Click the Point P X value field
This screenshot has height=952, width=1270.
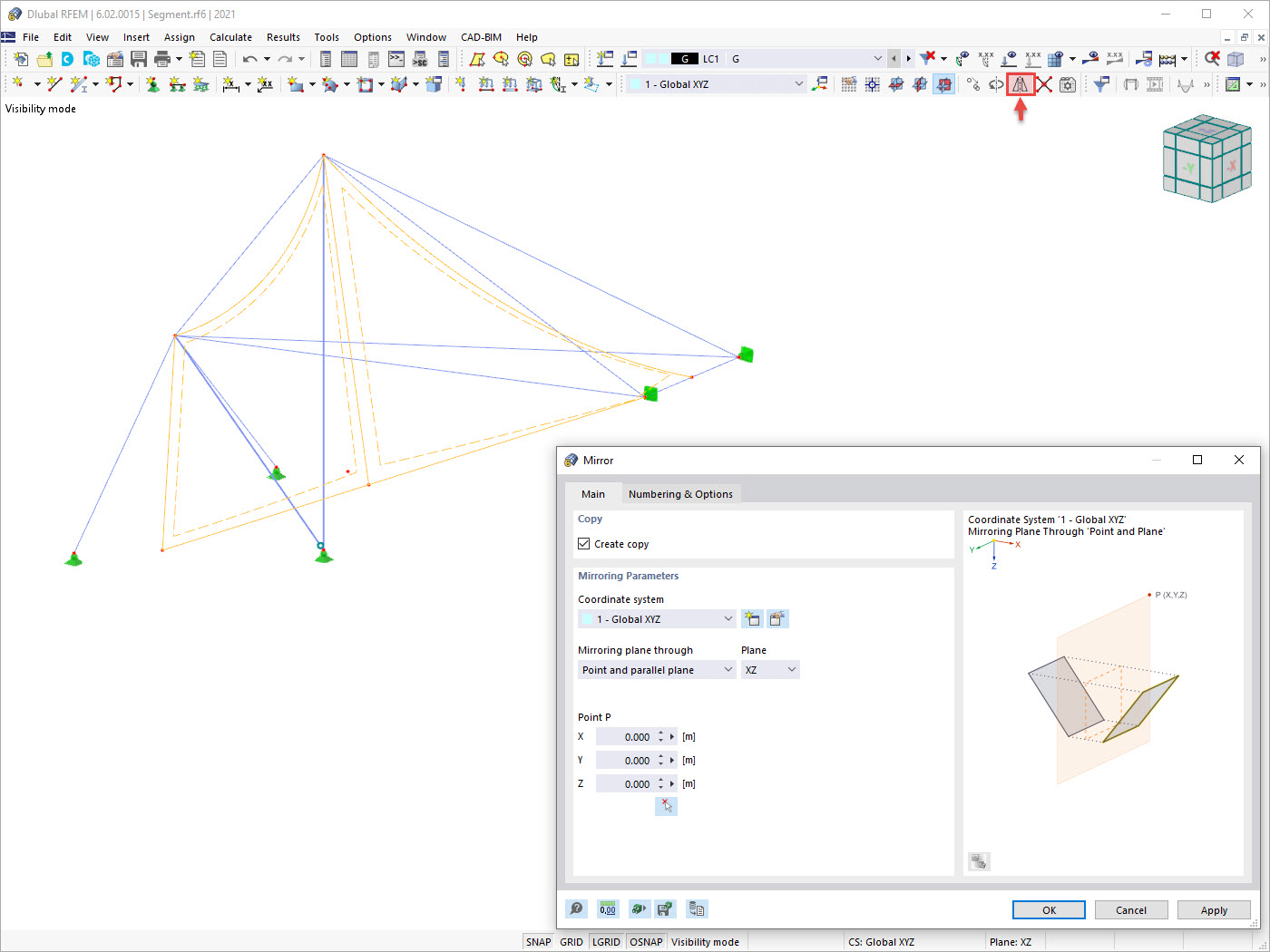click(626, 737)
